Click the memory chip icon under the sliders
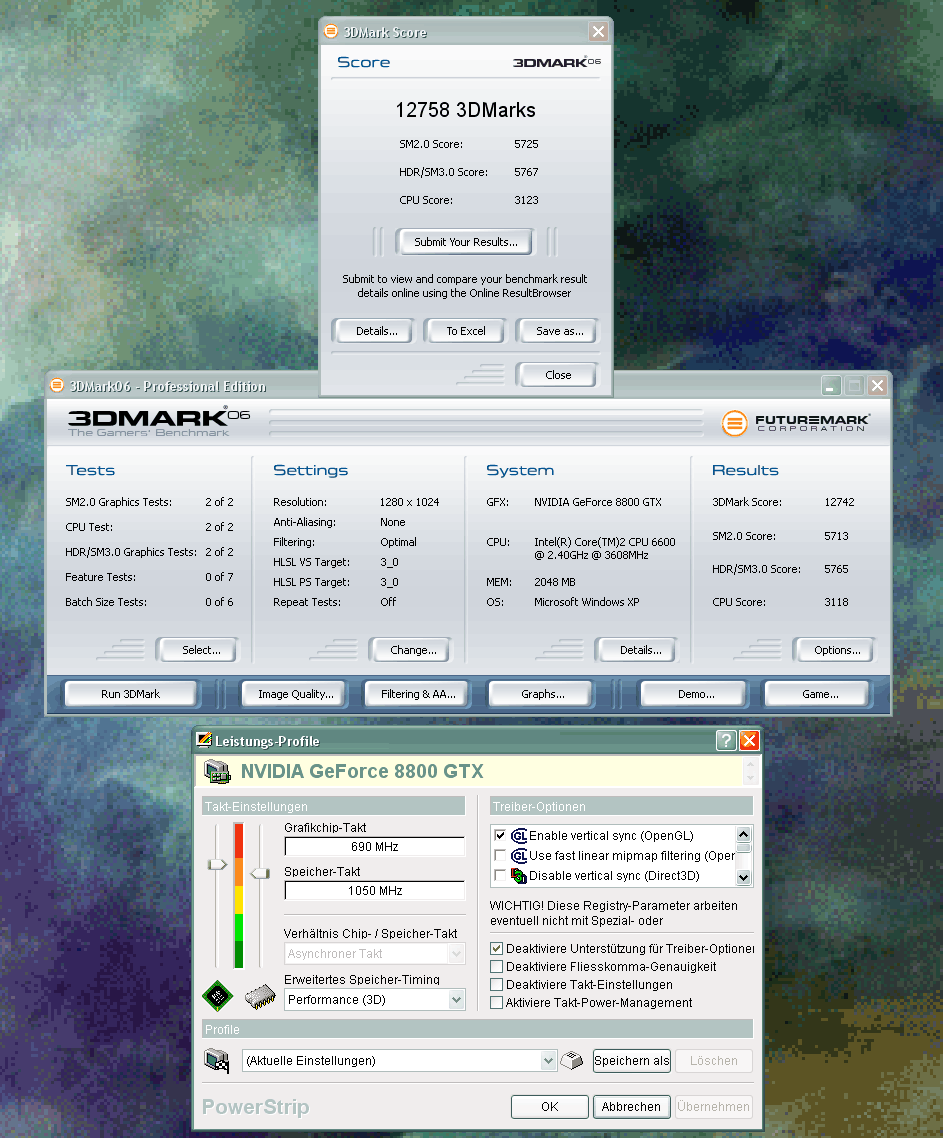The width and height of the screenshot is (943, 1138). coord(260,996)
